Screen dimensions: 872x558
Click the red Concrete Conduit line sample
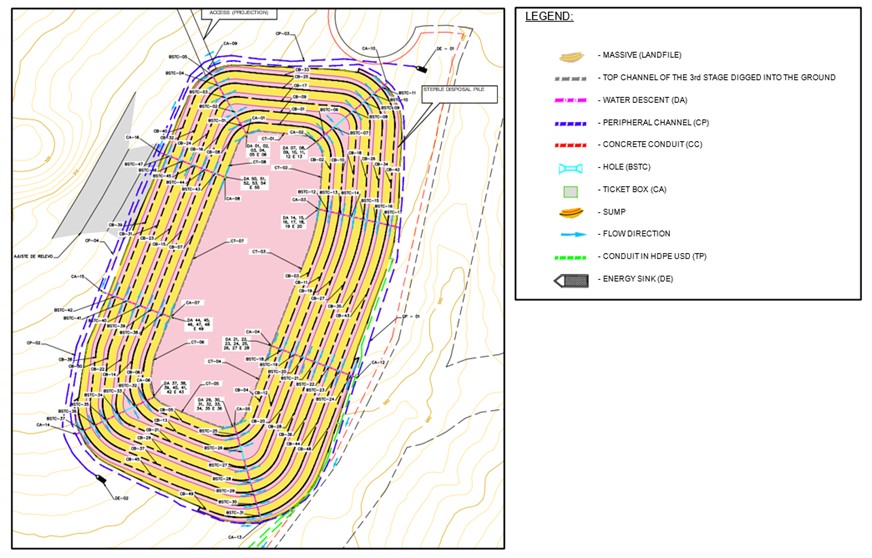click(x=571, y=145)
